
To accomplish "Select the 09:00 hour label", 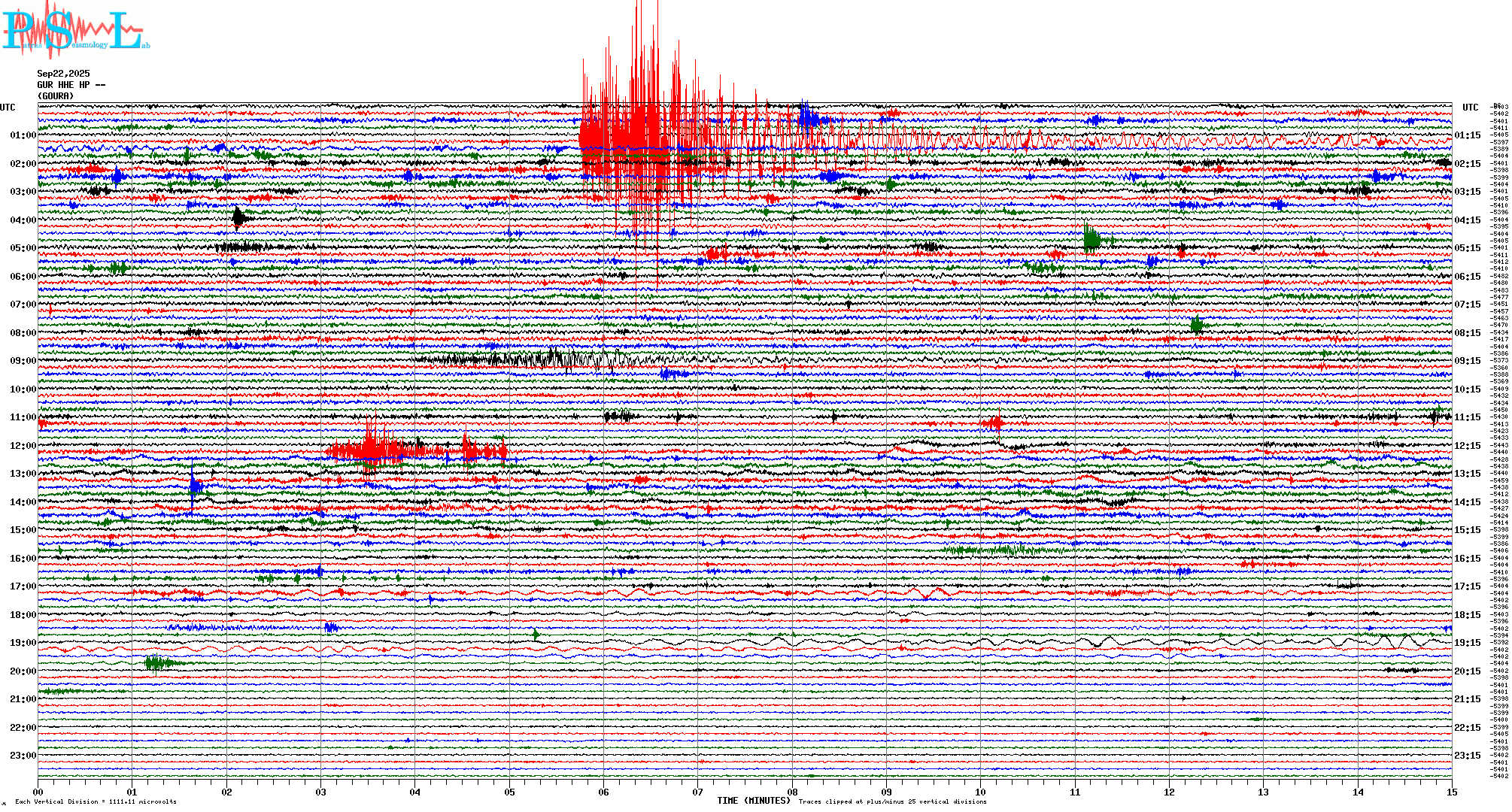I will click(x=23, y=361).
